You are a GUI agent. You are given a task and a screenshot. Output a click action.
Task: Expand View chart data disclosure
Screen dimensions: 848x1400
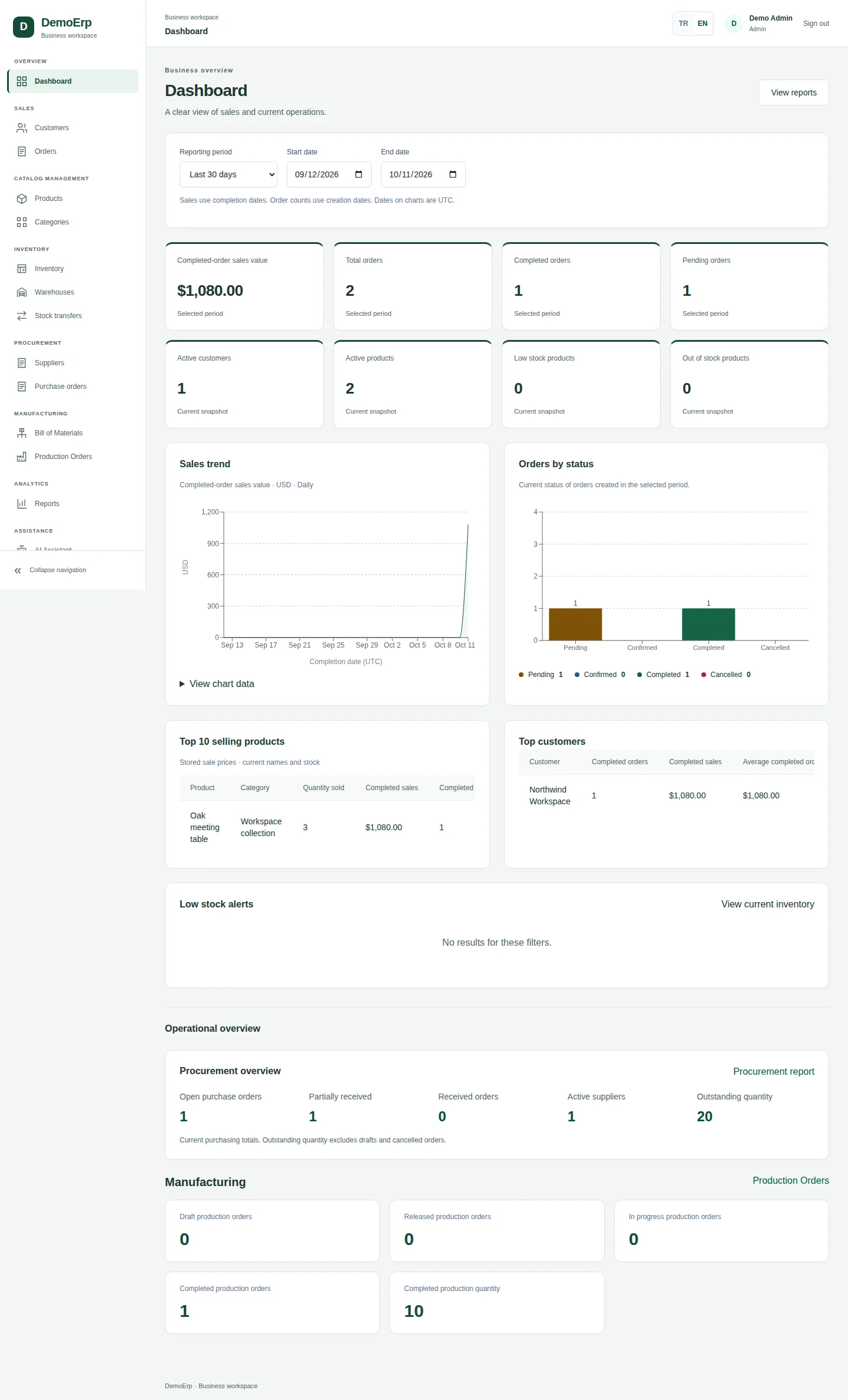217,684
